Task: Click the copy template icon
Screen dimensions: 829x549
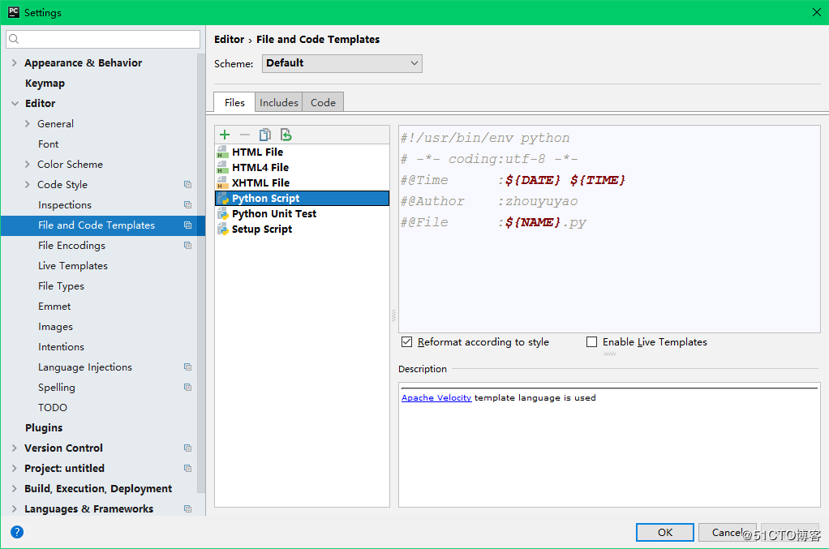Action: [x=265, y=135]
